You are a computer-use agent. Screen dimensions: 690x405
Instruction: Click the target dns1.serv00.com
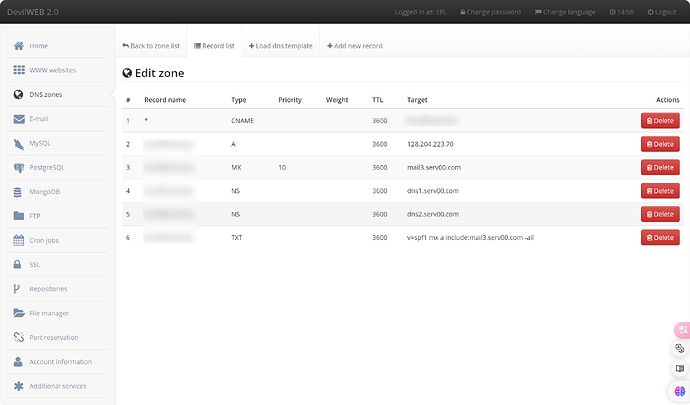coord(433,191)
